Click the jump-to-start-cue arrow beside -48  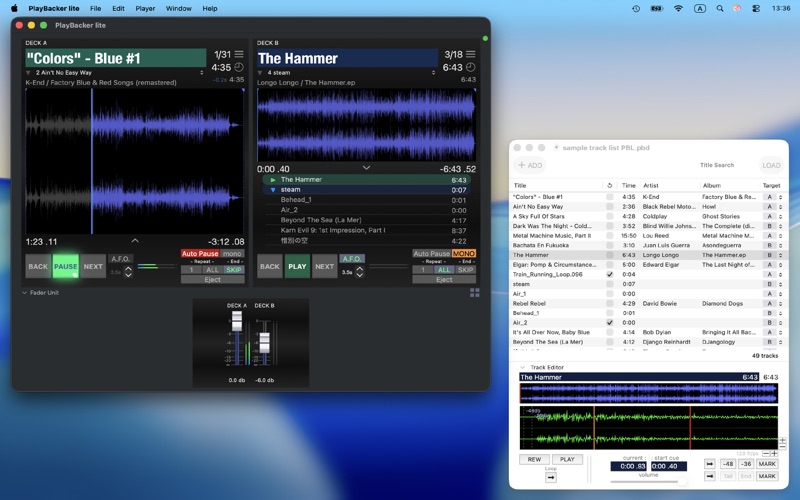(x=710, y=464)
